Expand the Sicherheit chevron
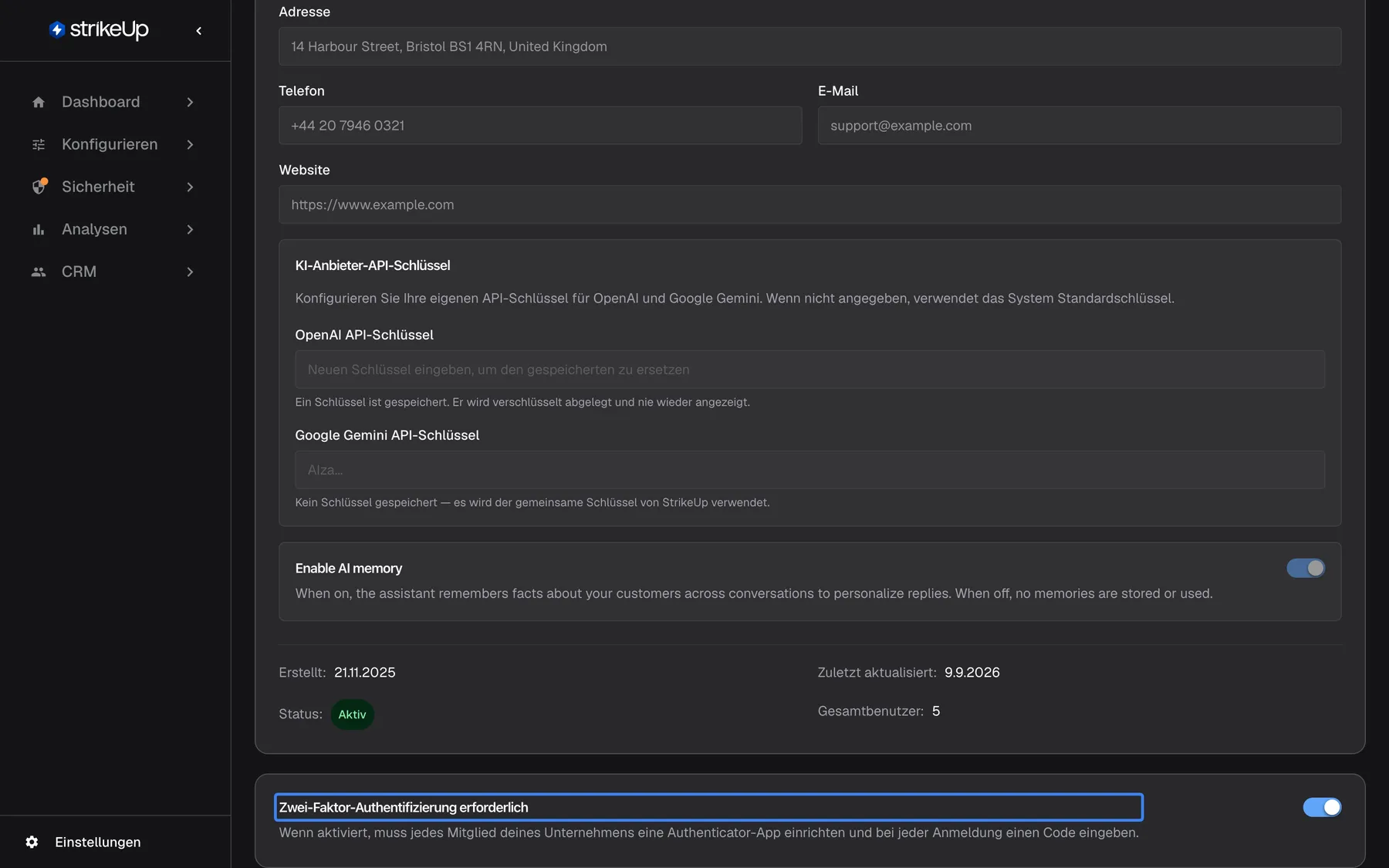This screenshot has width=1389, height=868. (190, 187)
